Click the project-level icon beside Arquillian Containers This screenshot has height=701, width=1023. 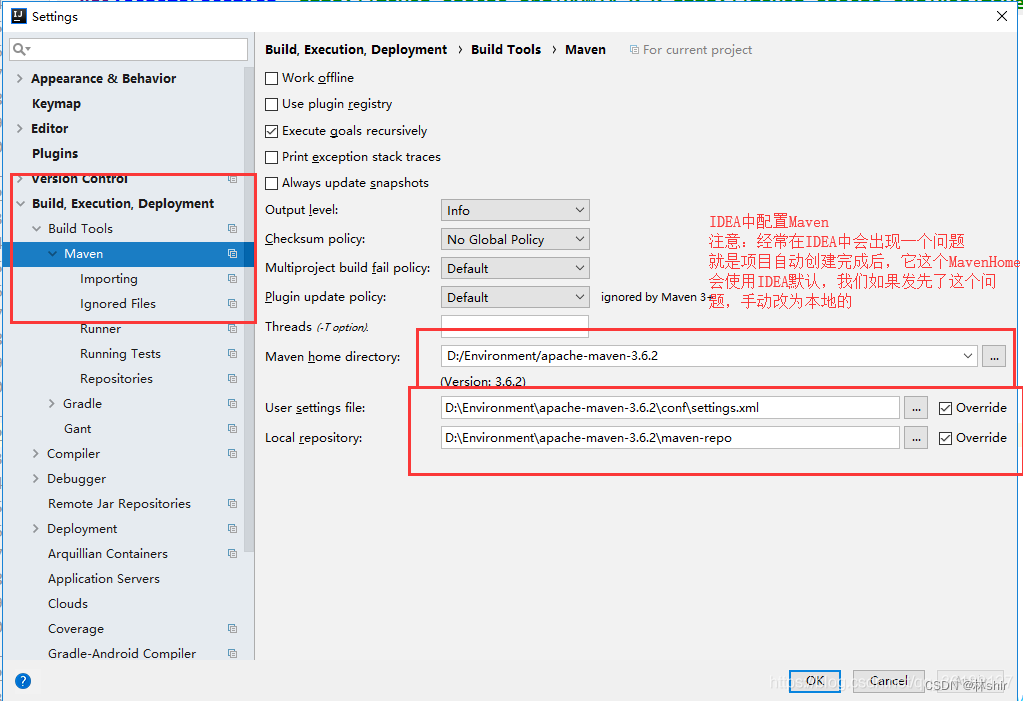[232, 553]
